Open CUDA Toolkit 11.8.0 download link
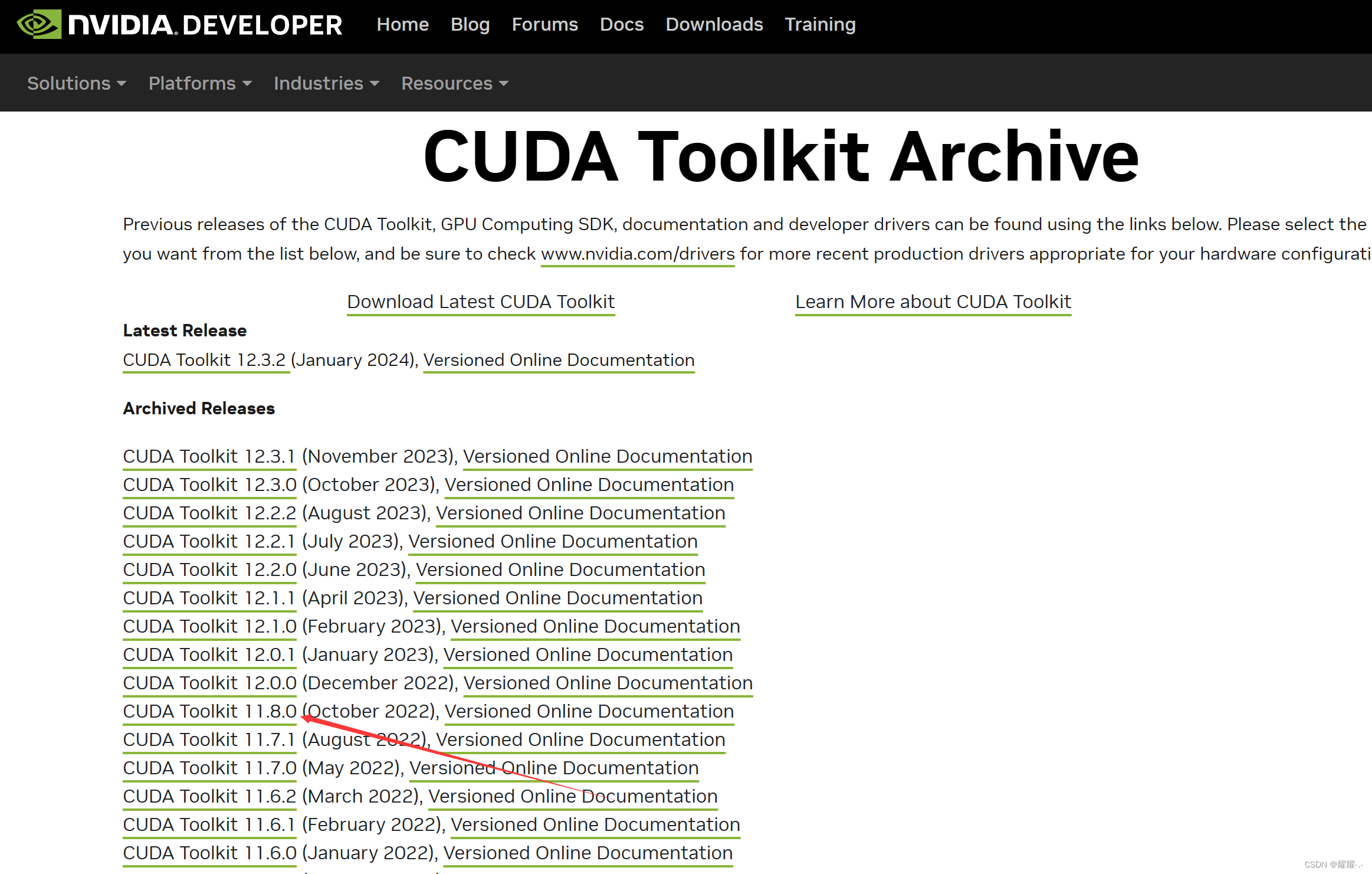The height and width of the screenshot is (874, 1372). [209, 711]
